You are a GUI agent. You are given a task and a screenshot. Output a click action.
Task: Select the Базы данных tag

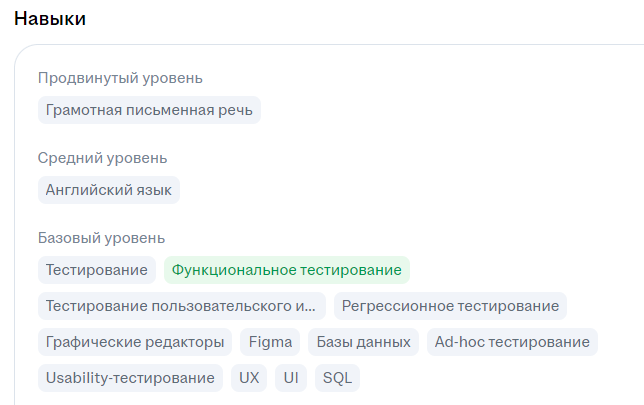[x=363, y=342]
